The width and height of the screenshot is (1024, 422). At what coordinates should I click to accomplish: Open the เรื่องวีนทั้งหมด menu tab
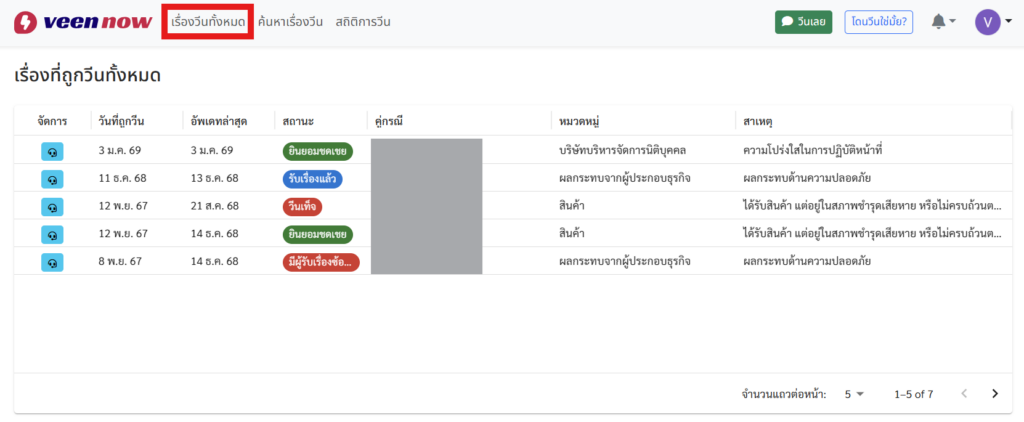pyautogui.click(x=208, y=22)
